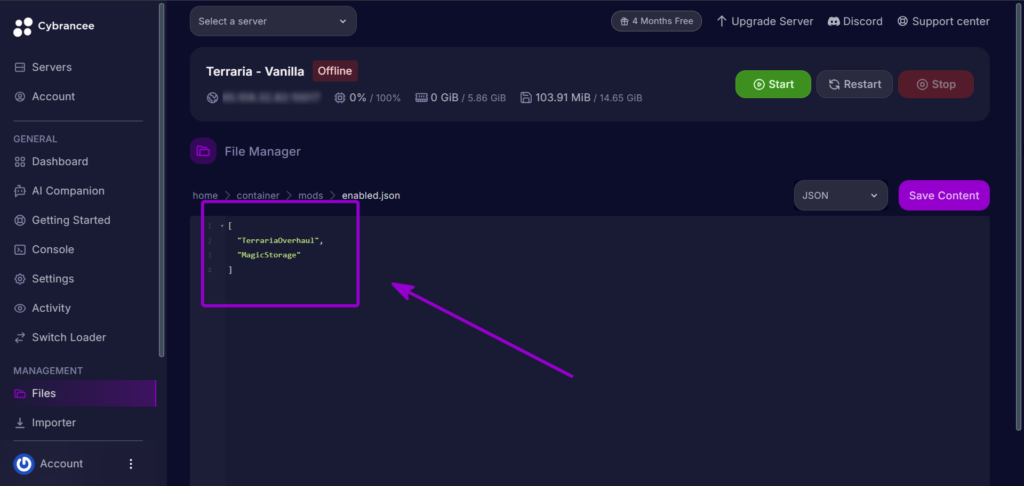Click the sidebar vertical scrollbar
This screenshot has width=1024, height=486.
161,180
